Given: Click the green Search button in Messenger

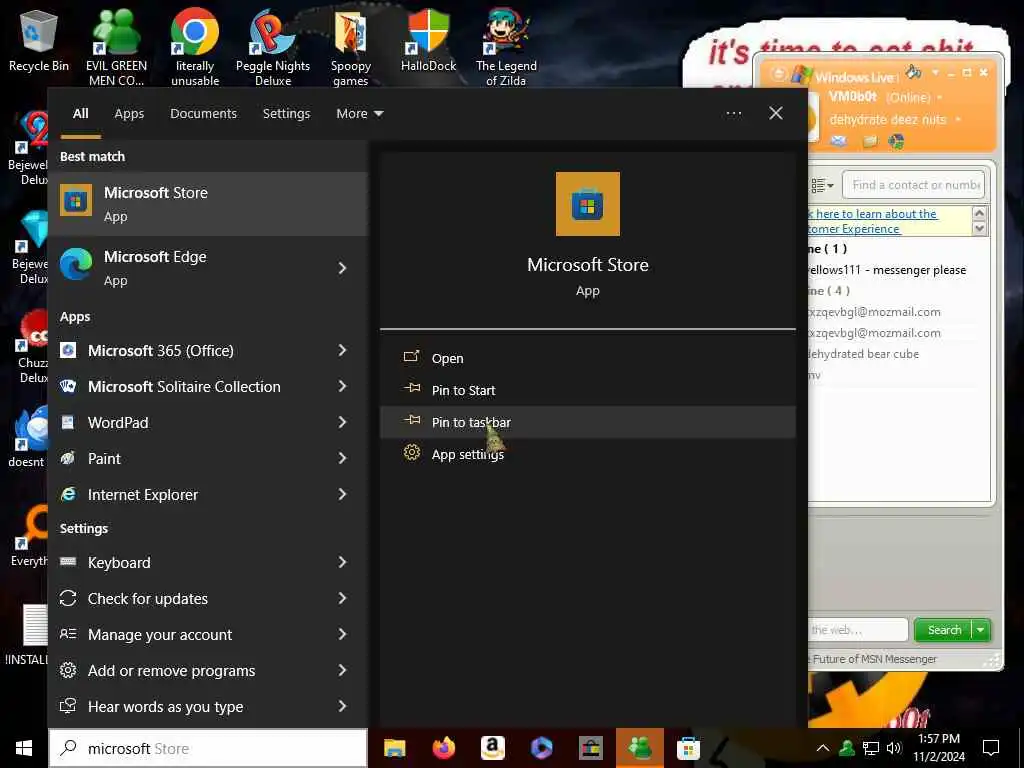Looking at the screenshot, I should click(944, 630).
